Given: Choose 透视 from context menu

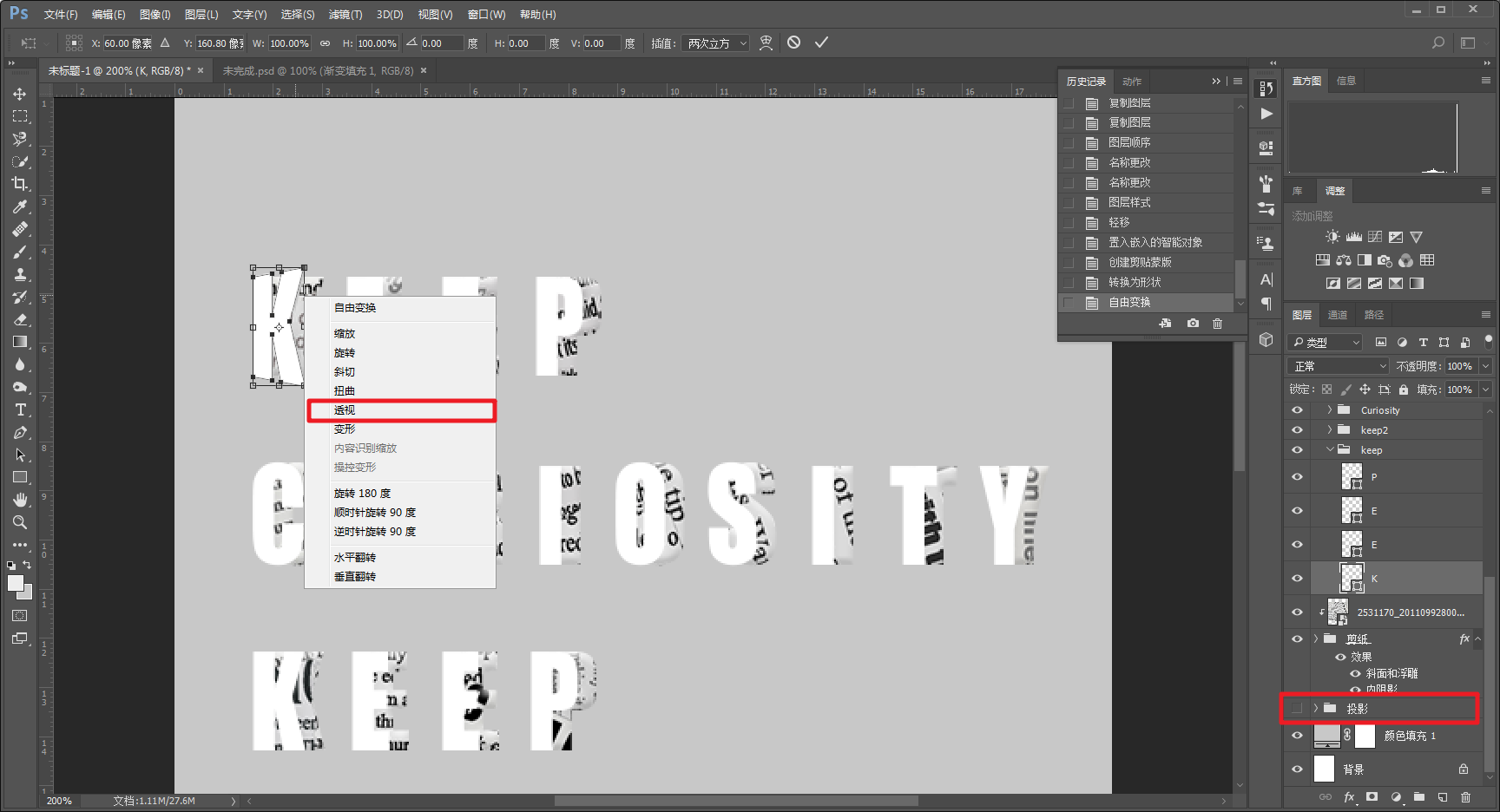Looking at the screenshot, I should (x=401, y=410).
